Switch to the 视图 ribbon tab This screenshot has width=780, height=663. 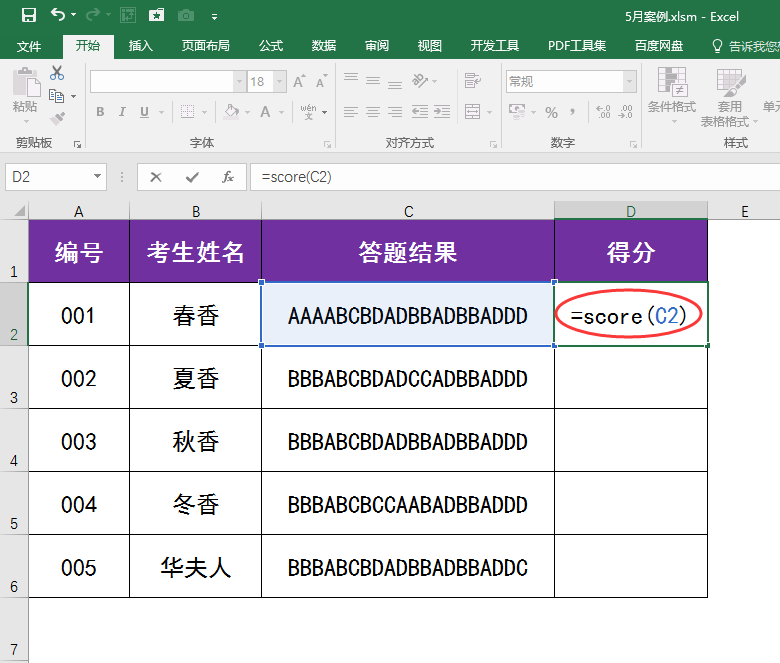click(x=430, y=46)
